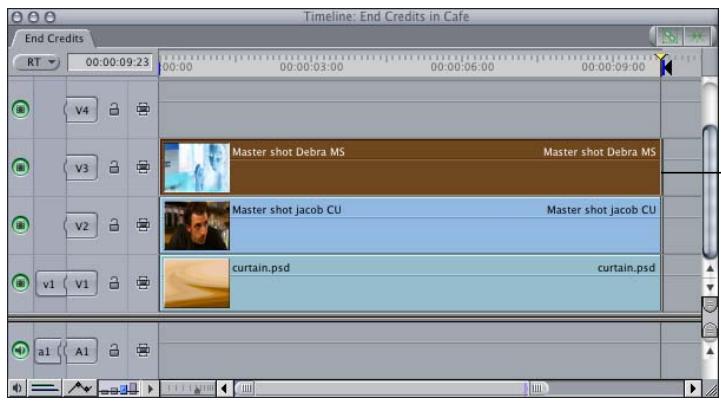Click the left horizontal scroll arrow
The height and width of the screenshot is (401, 721).
(x=224, y=389)
